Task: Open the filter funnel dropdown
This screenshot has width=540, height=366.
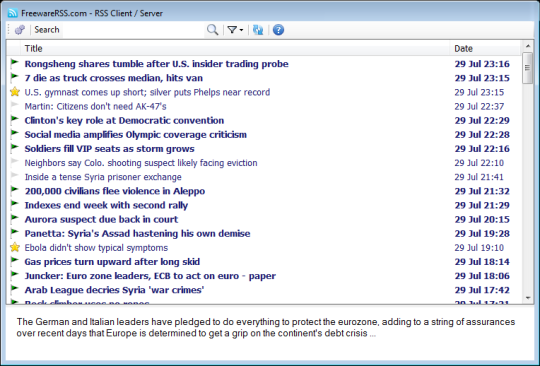Action: [x=236, y=30]
